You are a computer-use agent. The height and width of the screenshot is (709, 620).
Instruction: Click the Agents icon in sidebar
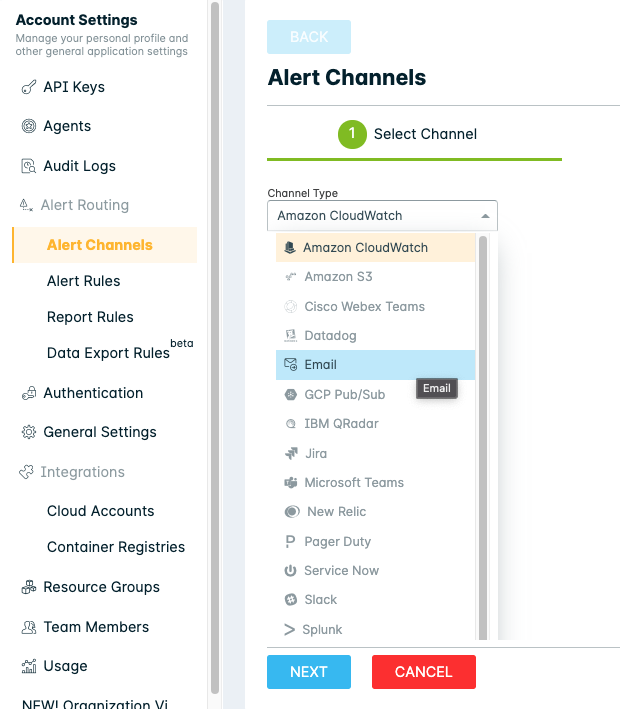point(29,126)
